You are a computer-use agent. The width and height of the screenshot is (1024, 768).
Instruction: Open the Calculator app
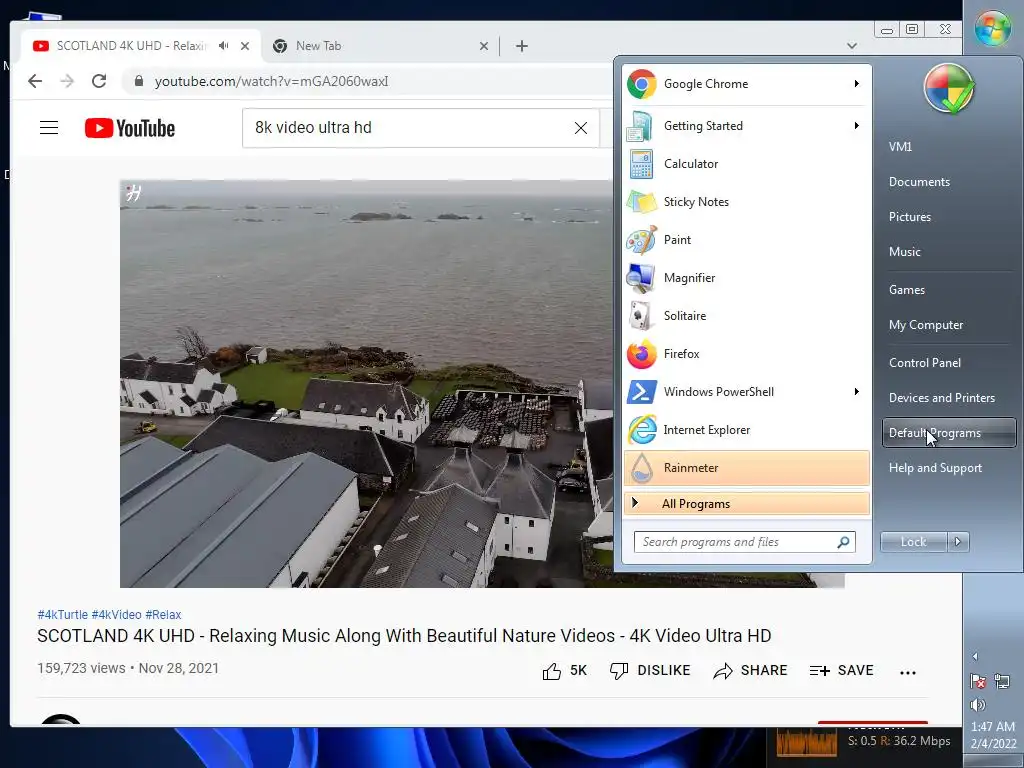[x=746, y=164]
